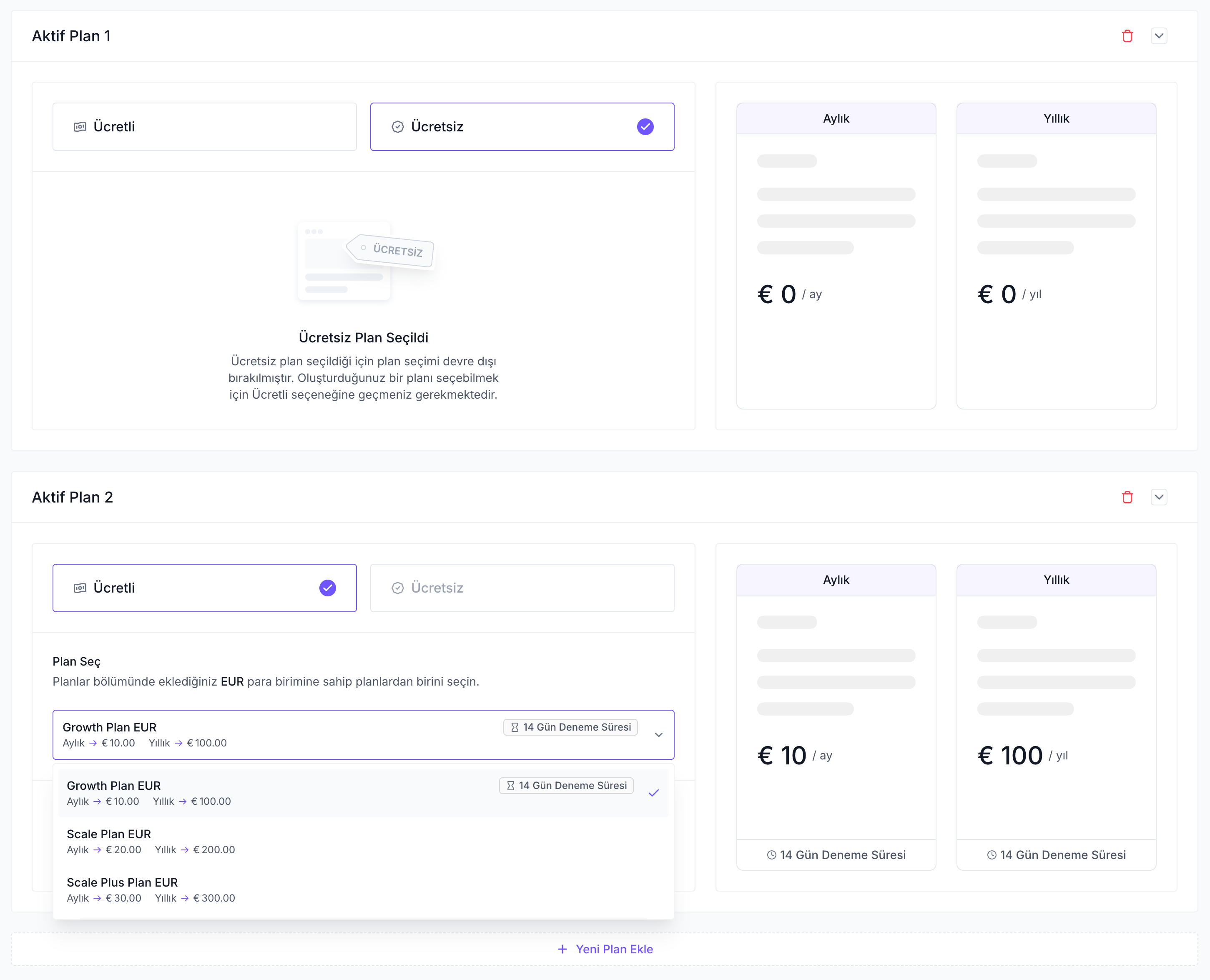Select Ücretsiz option in Aktif Plan 1
Viewport: 1210px width, 980px height.
(x=522, y=126)
